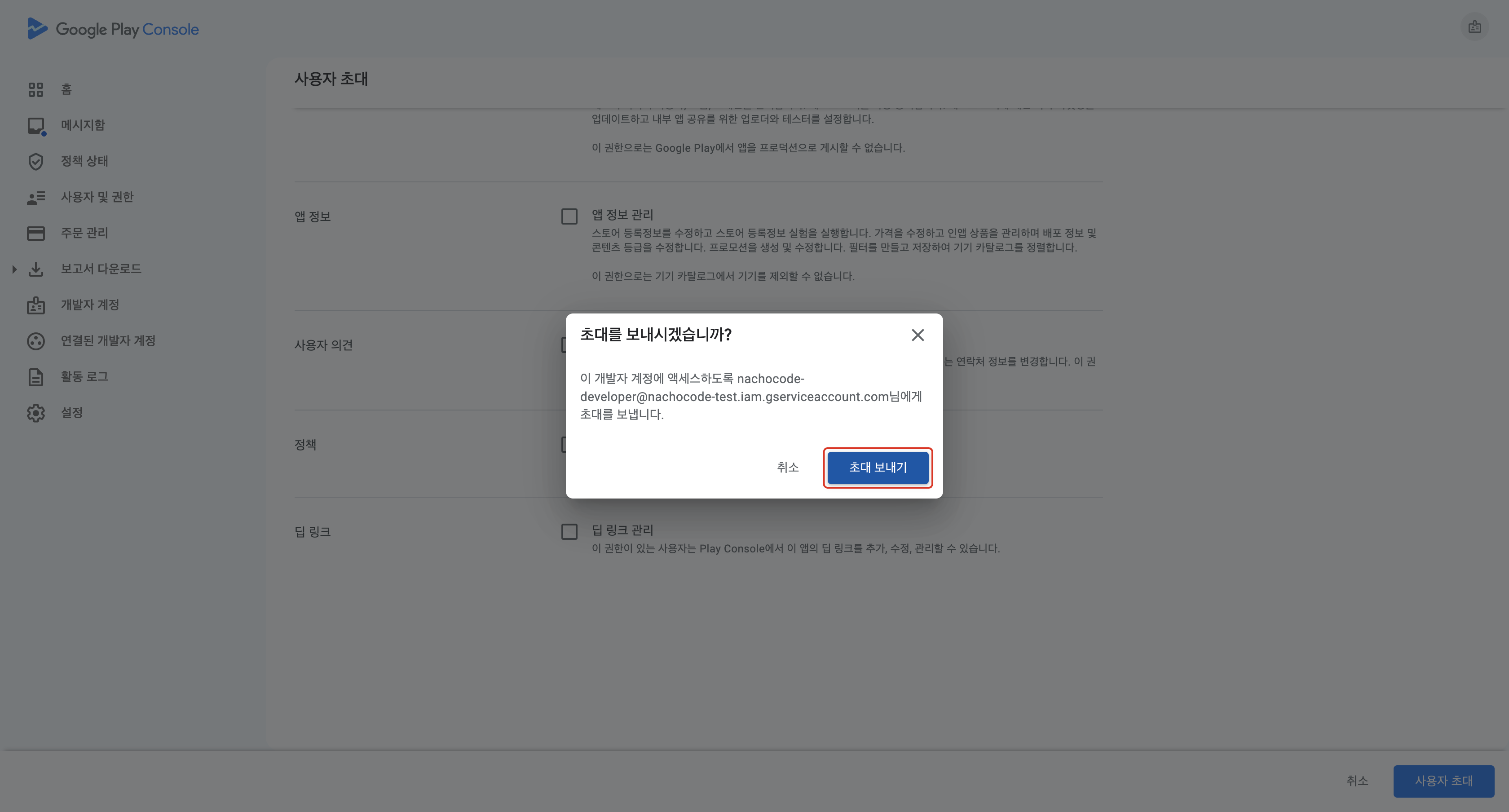Open the 설정 gear icon
The height and width of the screenshot is (812, 1509).
pos(36,413)
